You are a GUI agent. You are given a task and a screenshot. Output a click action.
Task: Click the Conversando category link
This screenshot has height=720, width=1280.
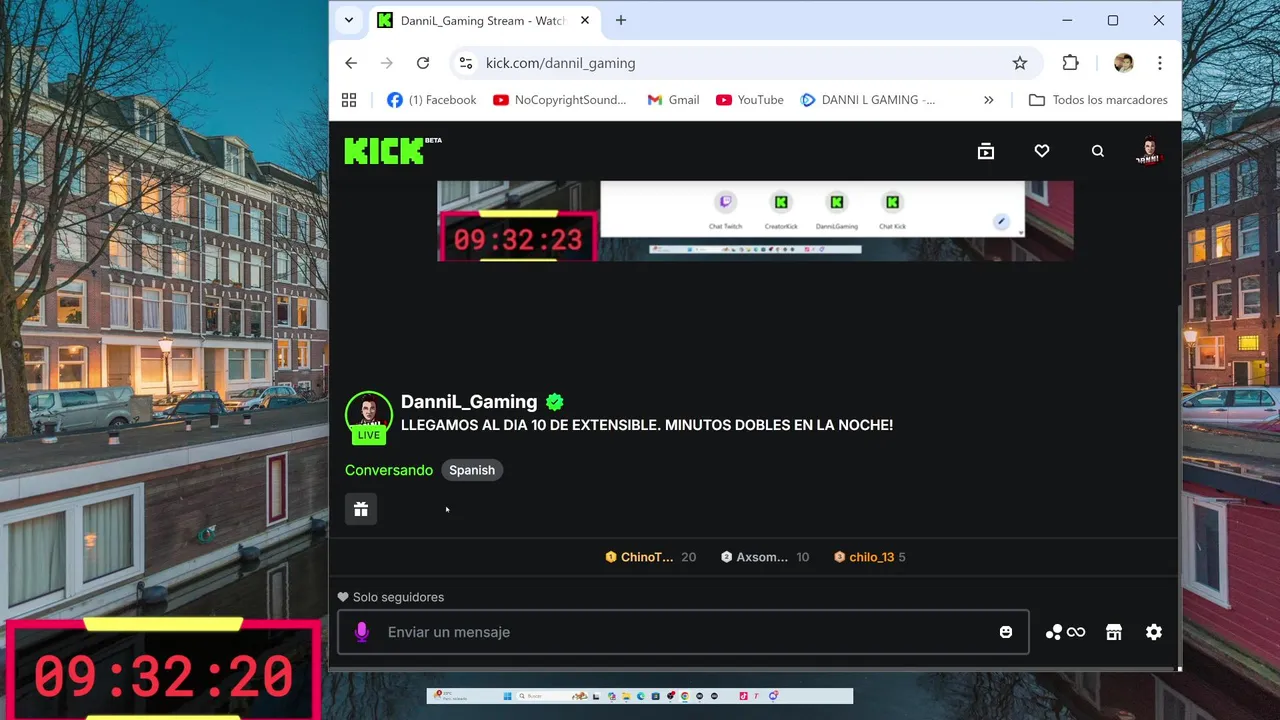[389, 470]
